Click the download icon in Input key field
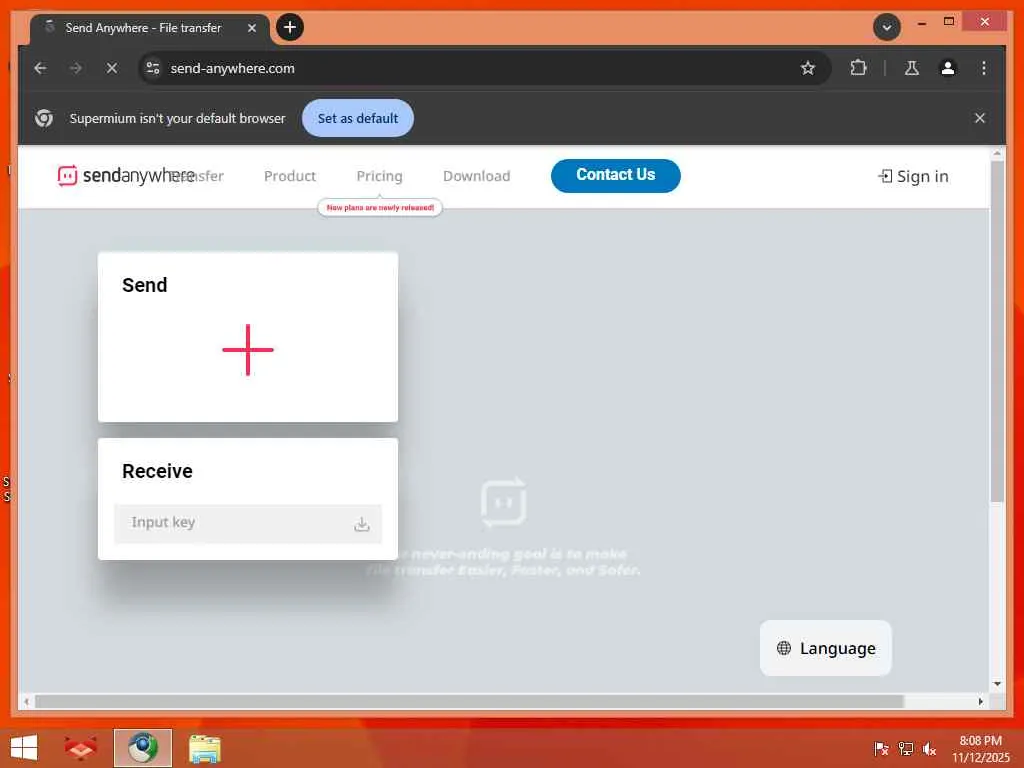The height and width of the screenshot is (768, 1024). point(362,524)
